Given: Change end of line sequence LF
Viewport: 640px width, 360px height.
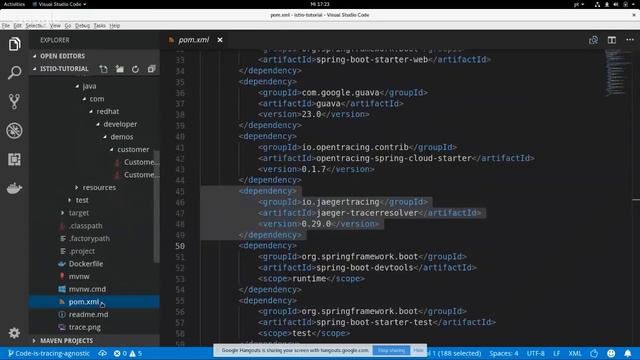Looking at the screenshot, I should pos(556,353).
